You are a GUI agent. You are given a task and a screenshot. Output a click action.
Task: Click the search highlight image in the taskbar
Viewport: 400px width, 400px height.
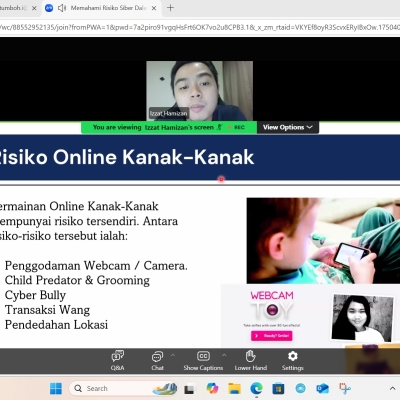point(165,389)
